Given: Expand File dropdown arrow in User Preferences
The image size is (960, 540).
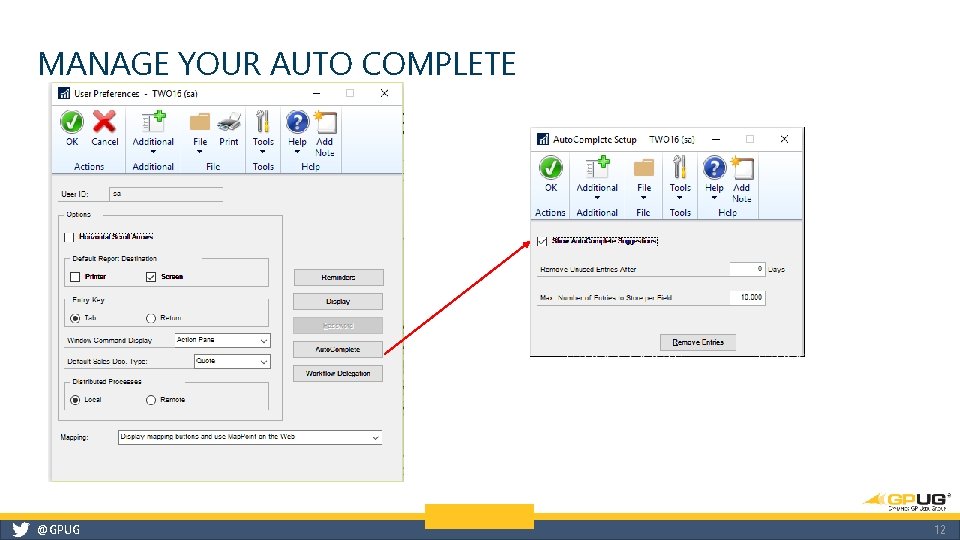Looking at the screenshot, I should (200, 152).
